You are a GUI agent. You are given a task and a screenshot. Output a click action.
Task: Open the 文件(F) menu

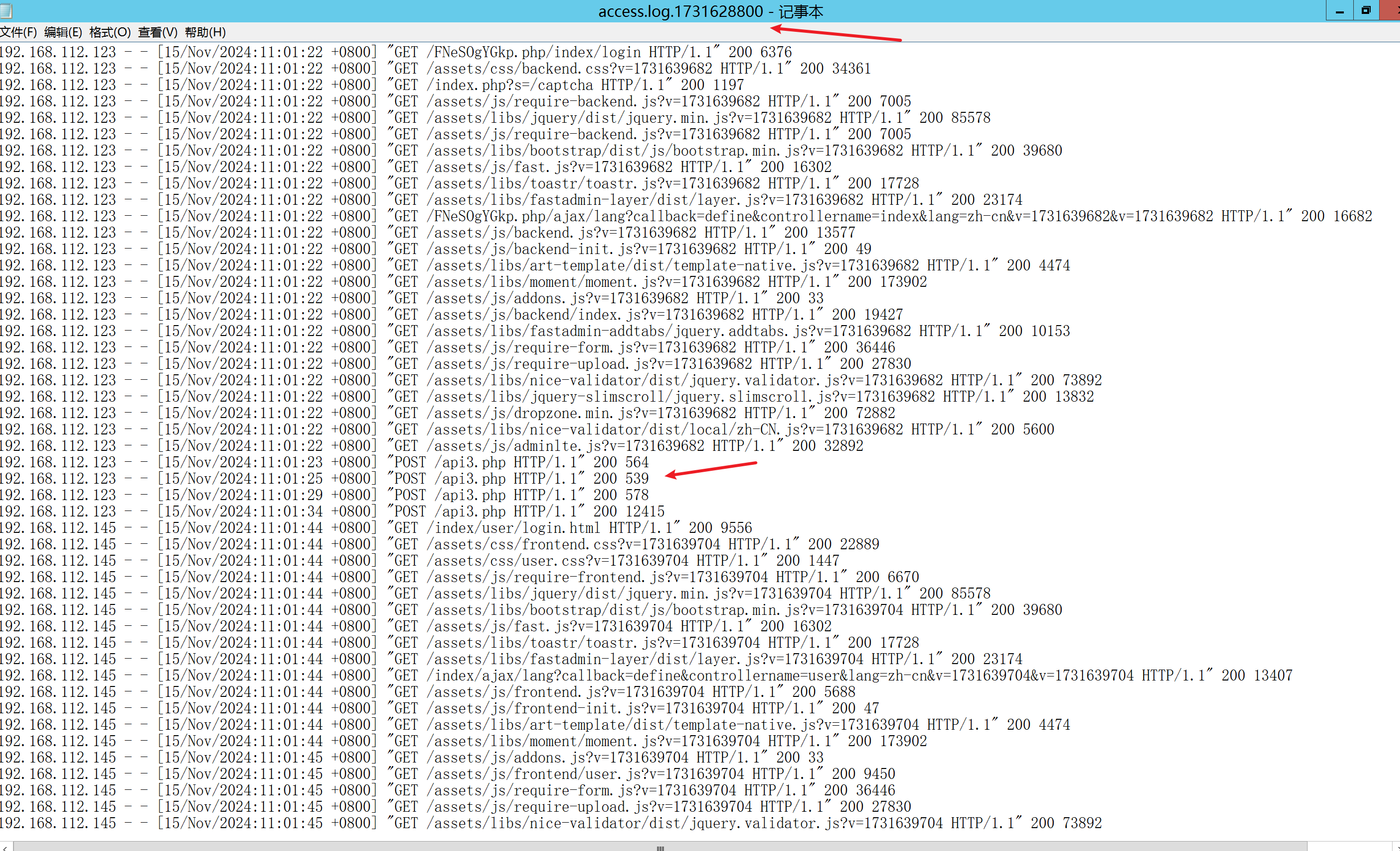tap(18, 32)
